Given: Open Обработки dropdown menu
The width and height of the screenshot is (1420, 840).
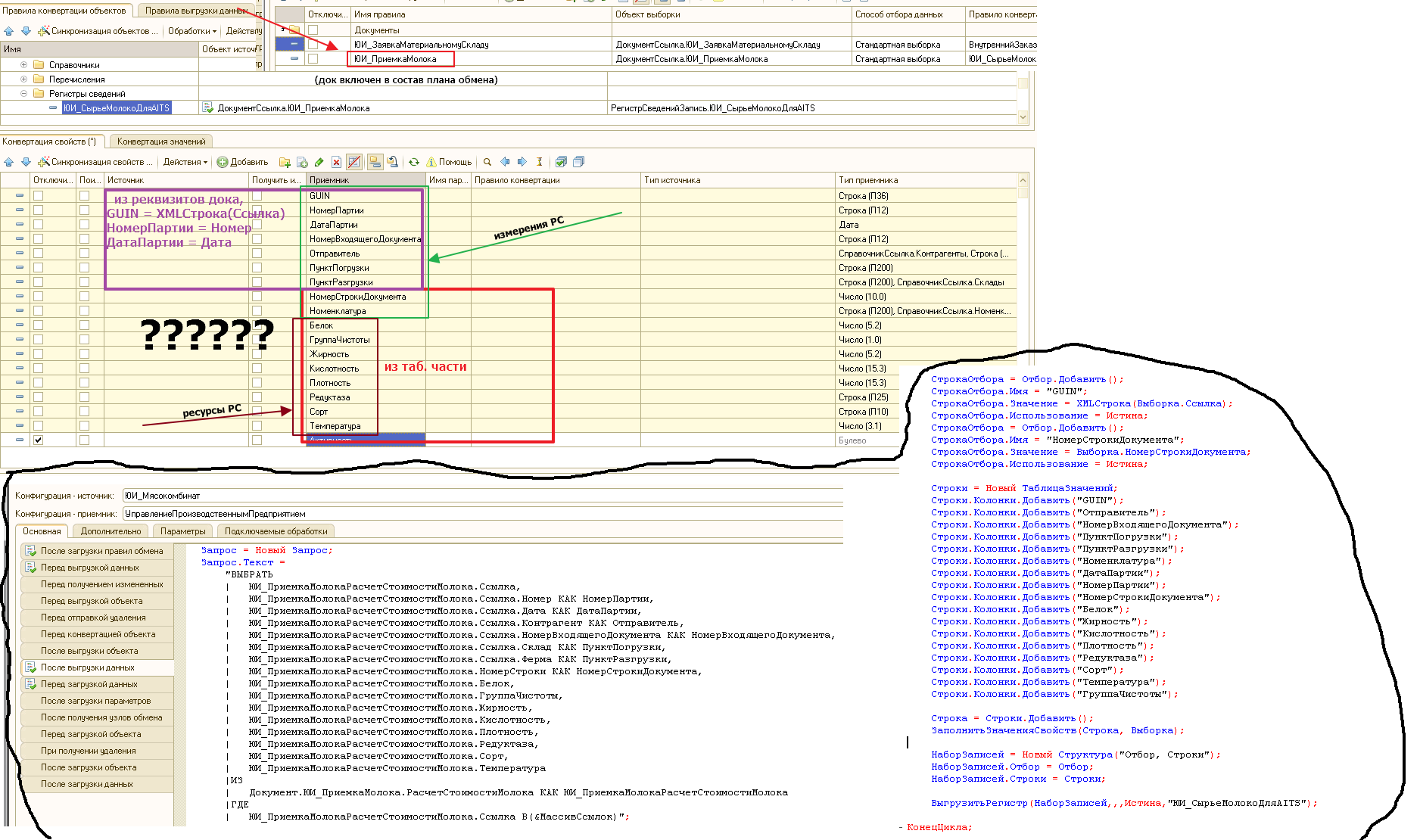Looking at the screenshot, I should (x=192, y=31).
